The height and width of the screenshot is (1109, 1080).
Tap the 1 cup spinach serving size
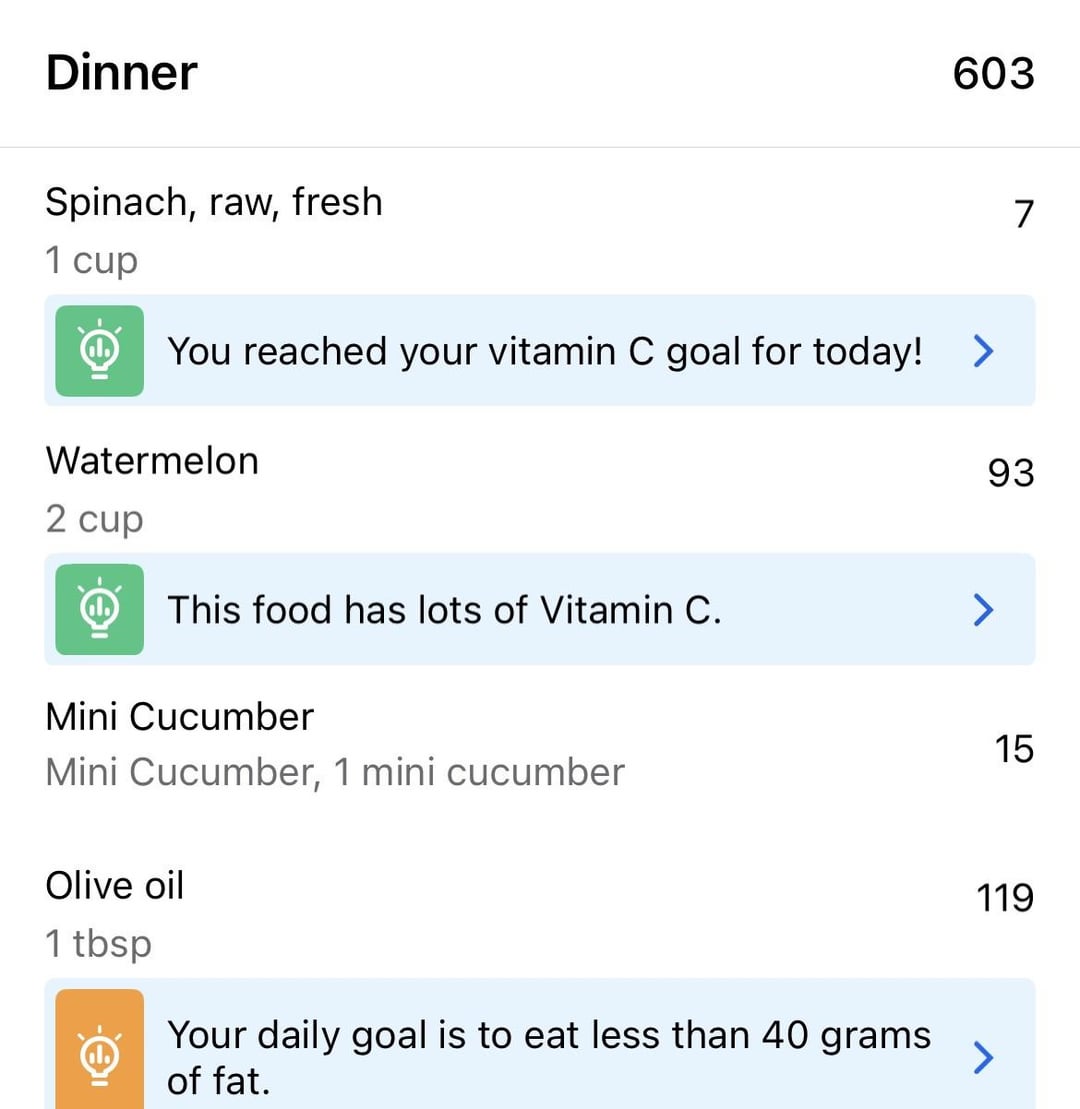[x=92, y=261]
